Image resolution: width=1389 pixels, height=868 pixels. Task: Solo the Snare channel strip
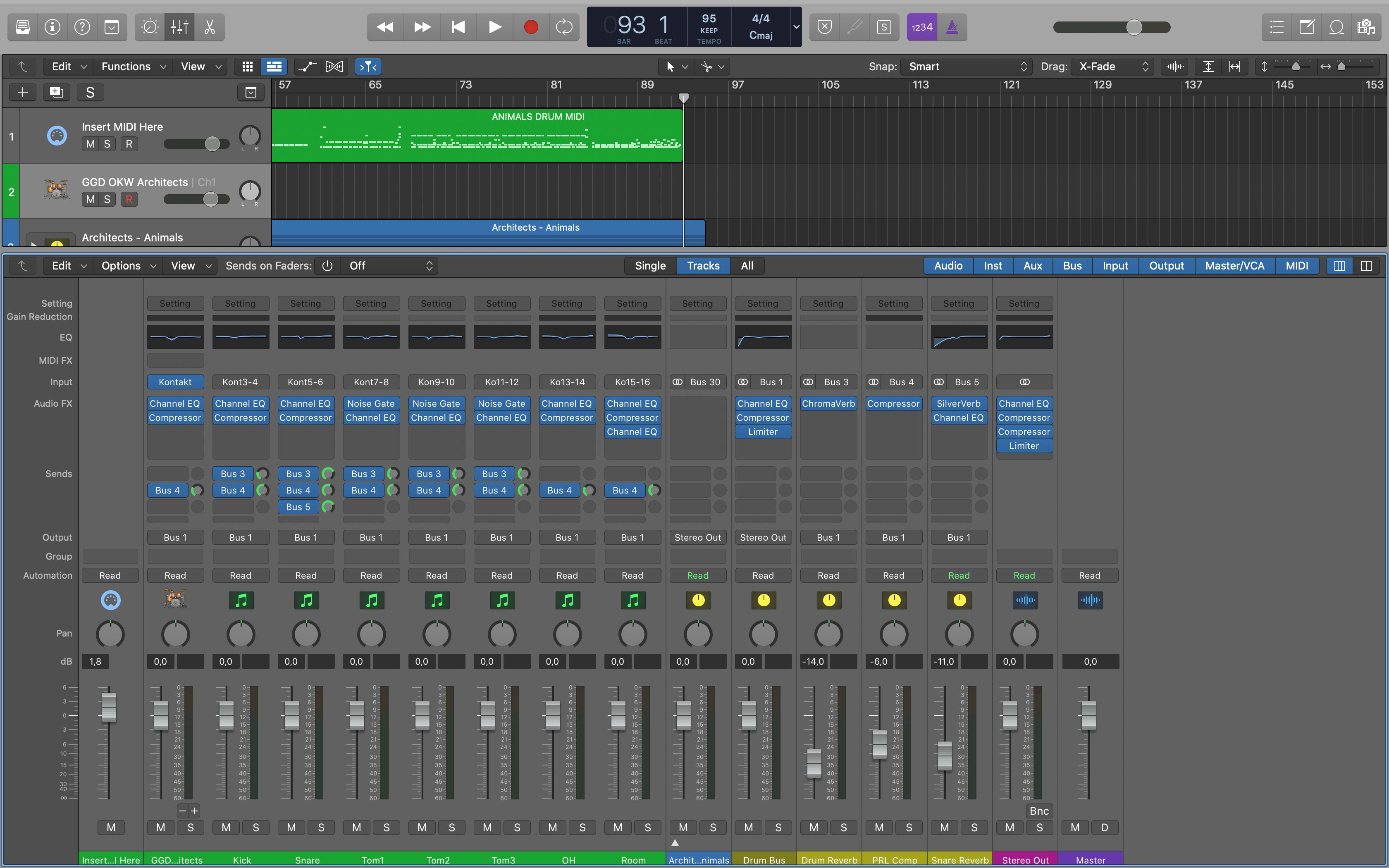321,827
